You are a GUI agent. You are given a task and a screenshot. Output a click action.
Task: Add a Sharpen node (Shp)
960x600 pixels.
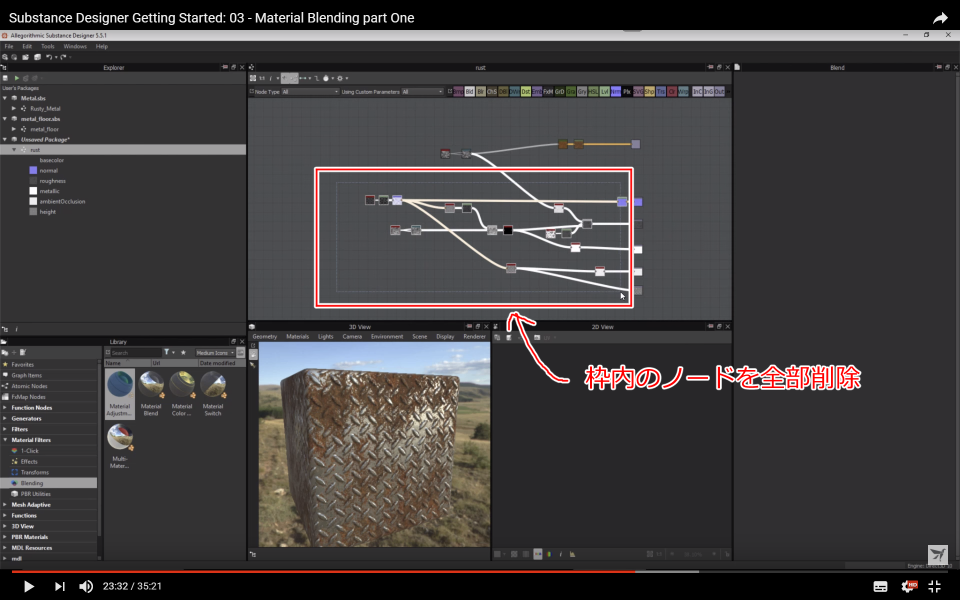pos(649,92)
